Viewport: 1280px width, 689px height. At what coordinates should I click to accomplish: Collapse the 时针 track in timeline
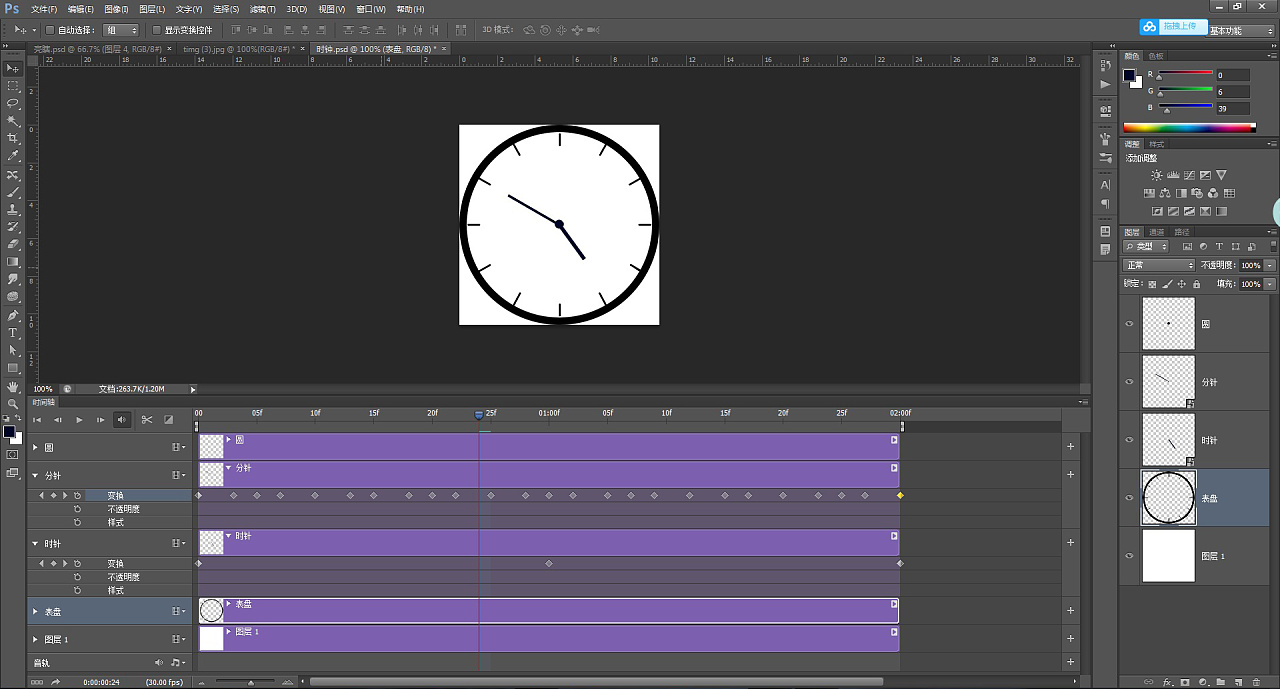click(36, 544)
